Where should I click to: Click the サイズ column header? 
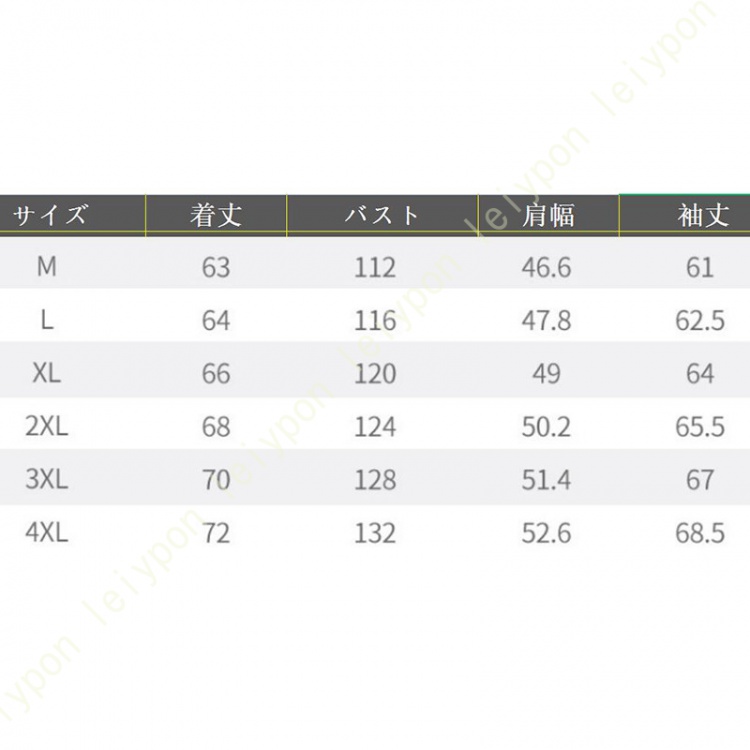[x=50, y=215]
